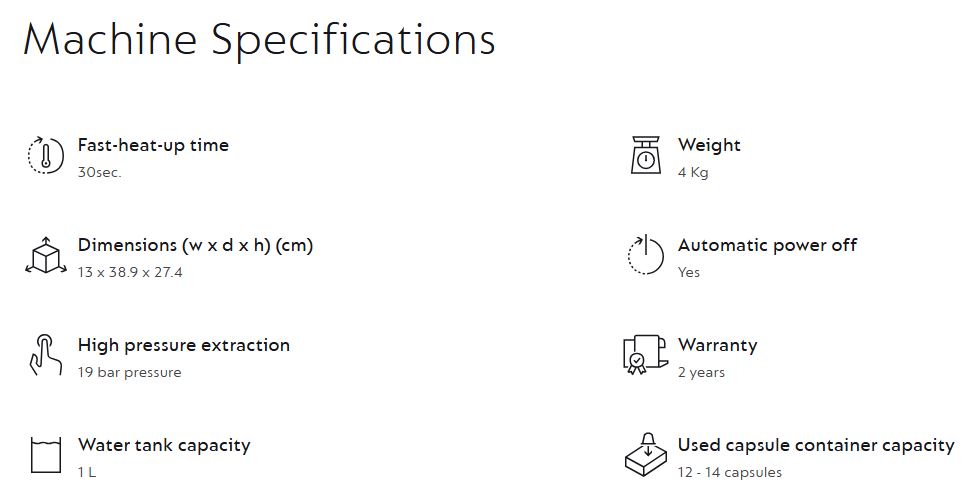Click the Automatic power off label
970x504 pixels.
click(767, 245)
